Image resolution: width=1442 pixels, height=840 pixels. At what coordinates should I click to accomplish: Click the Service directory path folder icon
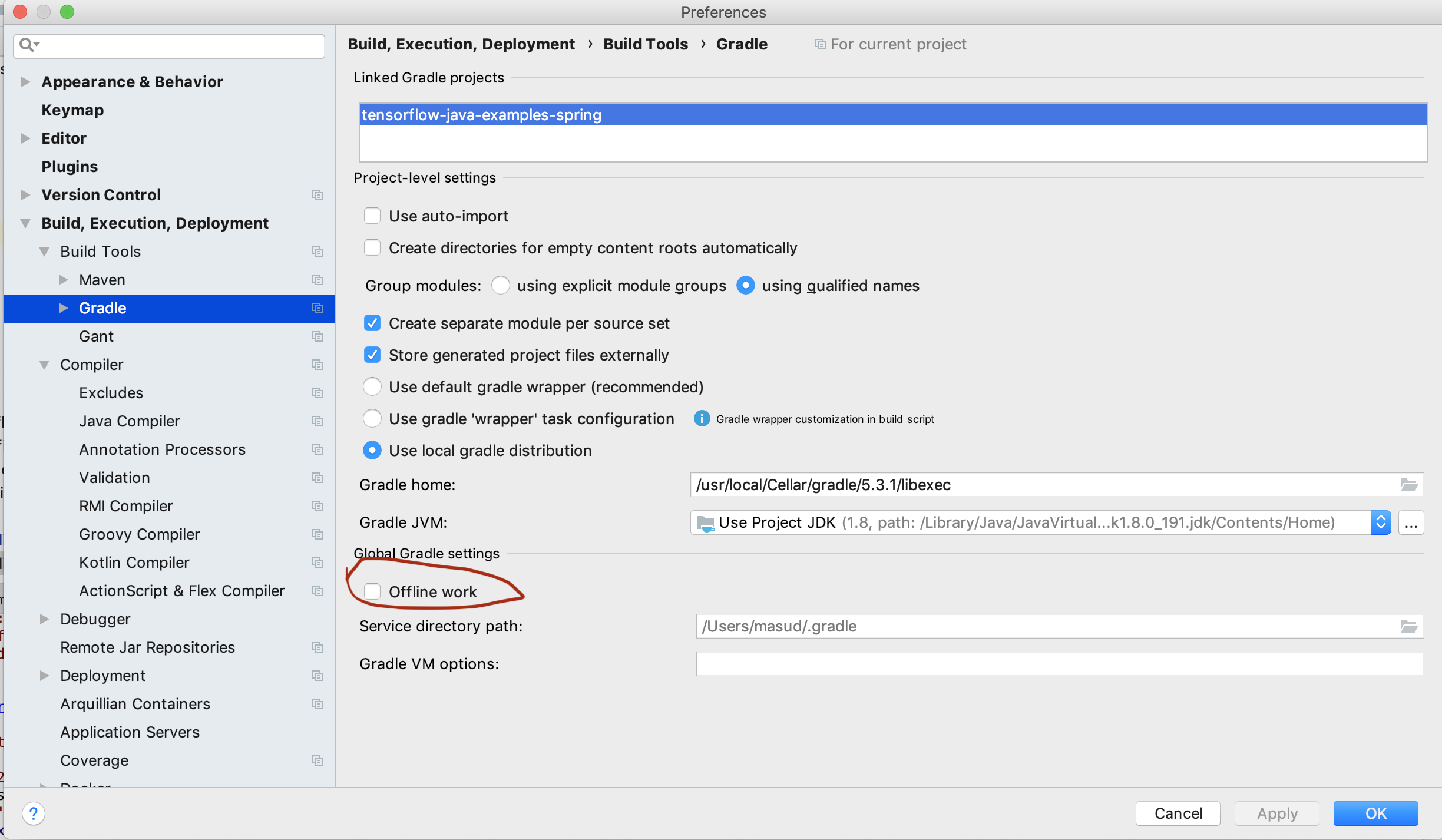coord(1408,626)
